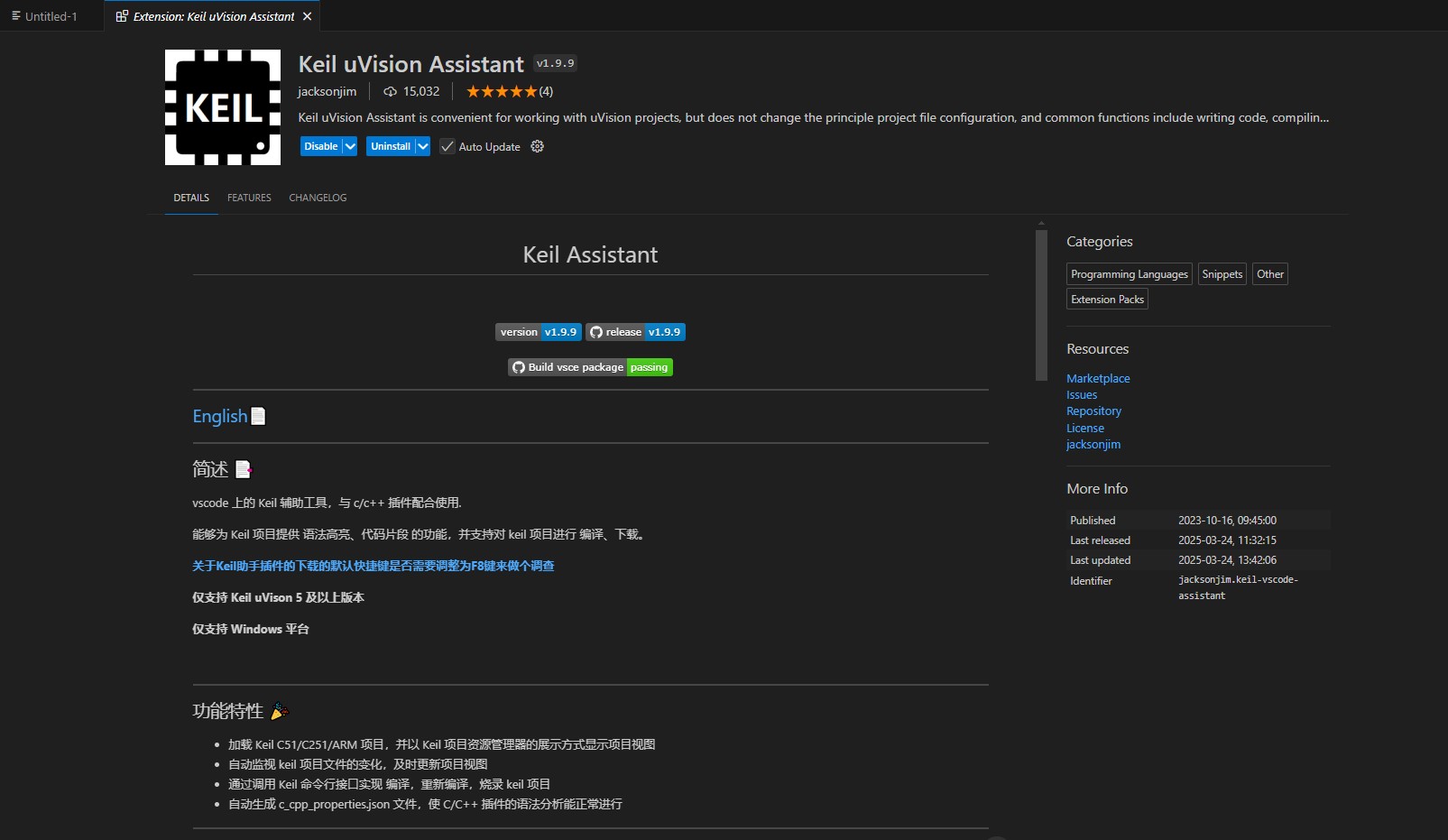1448x840 pixels.
Task: Click the 仅支持 Keil uVison 5 及以上版本 line
Action: pyautogui.click(x=278, y=597)
